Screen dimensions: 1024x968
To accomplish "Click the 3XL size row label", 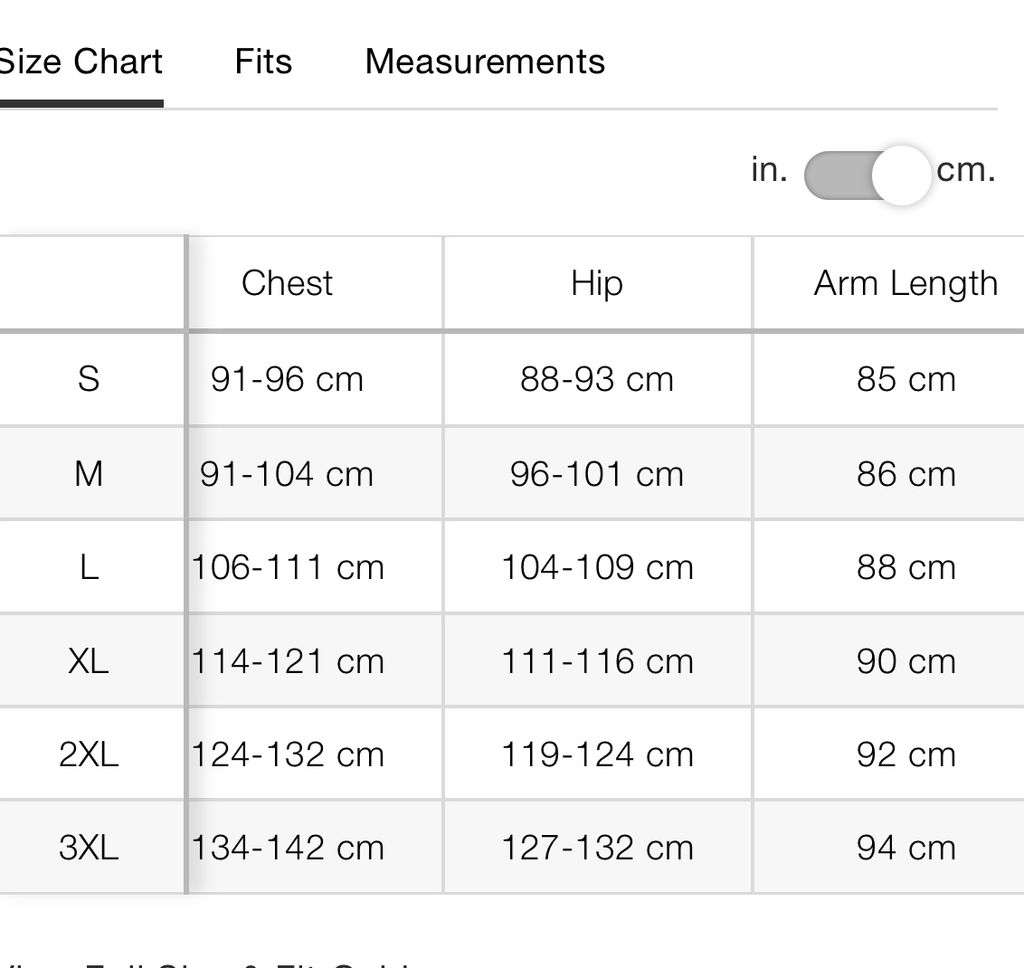I will coord(89,848).
